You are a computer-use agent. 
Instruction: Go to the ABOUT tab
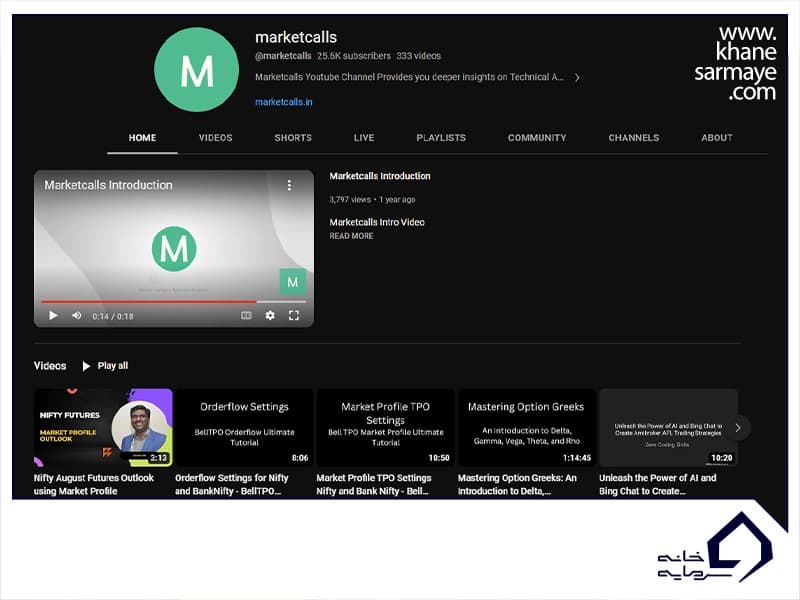point(717,138)
